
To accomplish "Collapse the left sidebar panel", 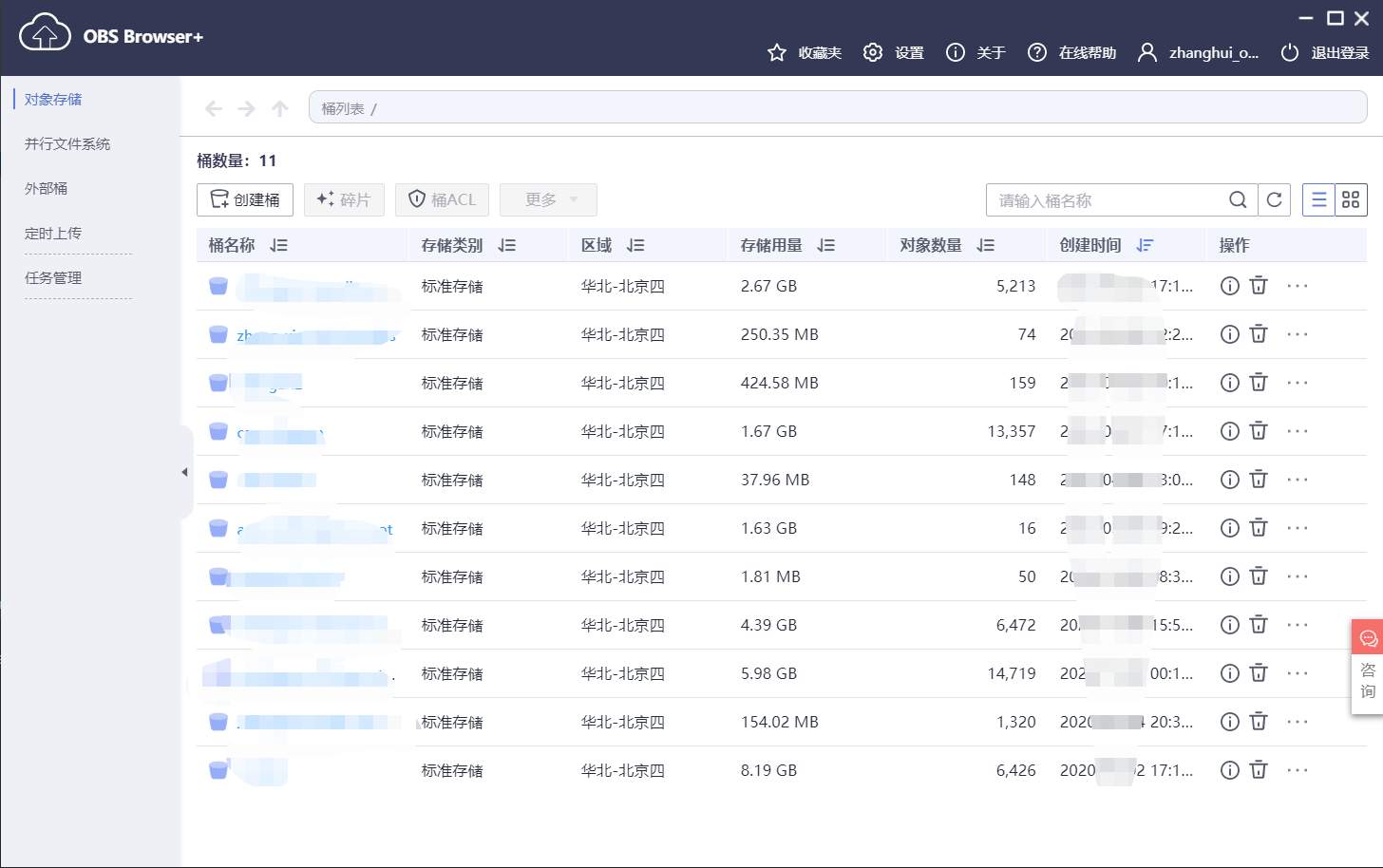I will coord(185,472).
